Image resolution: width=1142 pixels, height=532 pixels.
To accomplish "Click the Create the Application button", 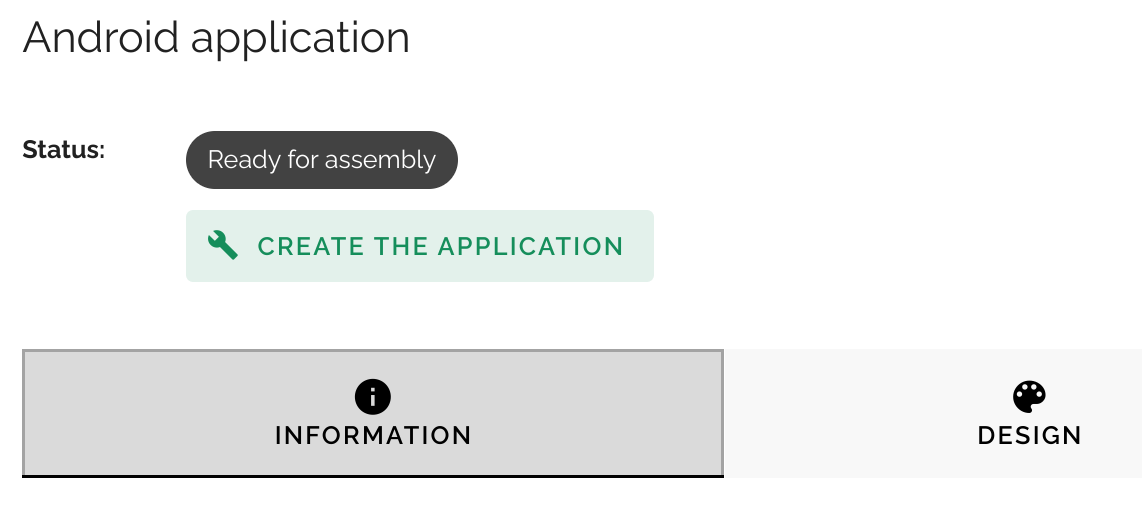I will pyautogui.click(x=420, y=246).
